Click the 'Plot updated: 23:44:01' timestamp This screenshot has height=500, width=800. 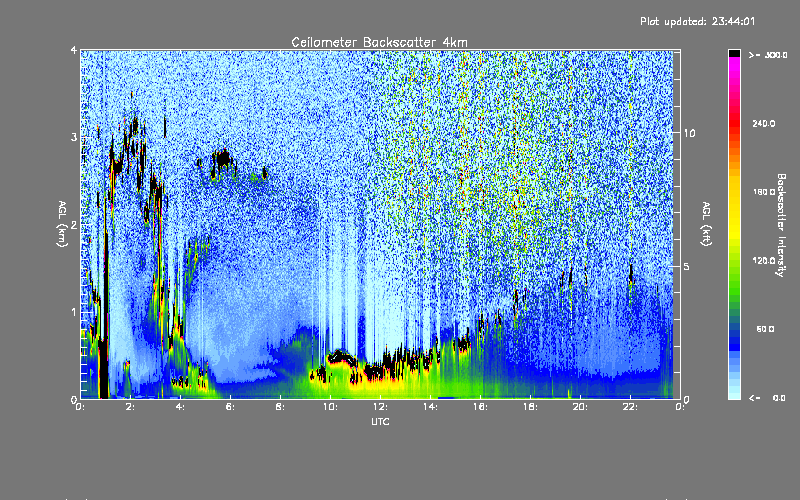pos(697,21)
